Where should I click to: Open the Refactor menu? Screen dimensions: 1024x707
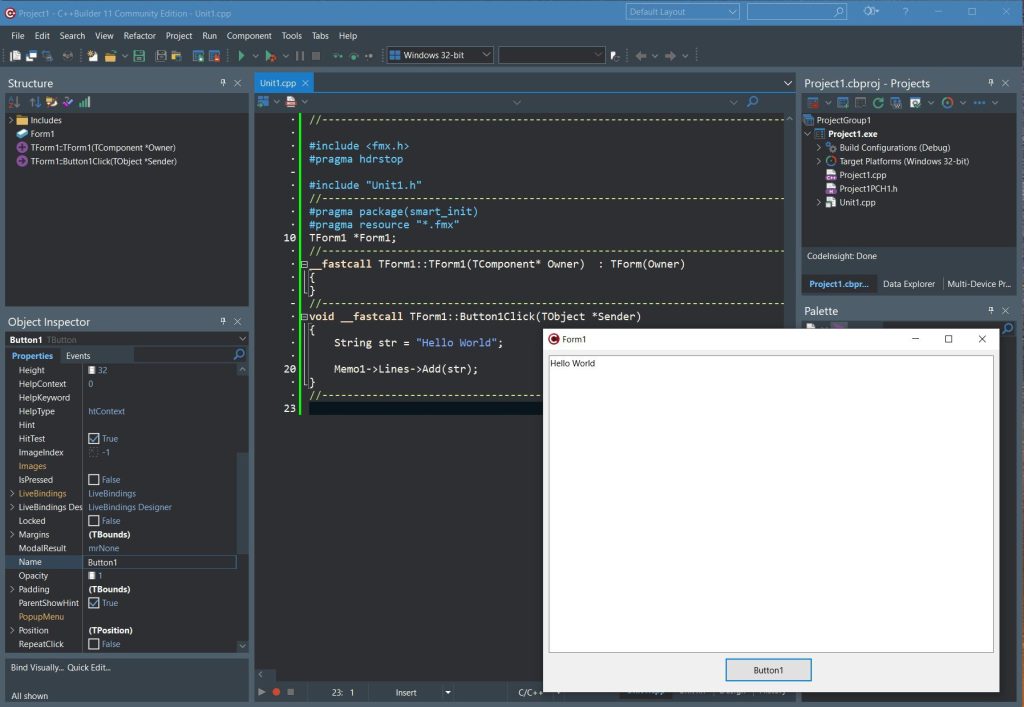140,36
